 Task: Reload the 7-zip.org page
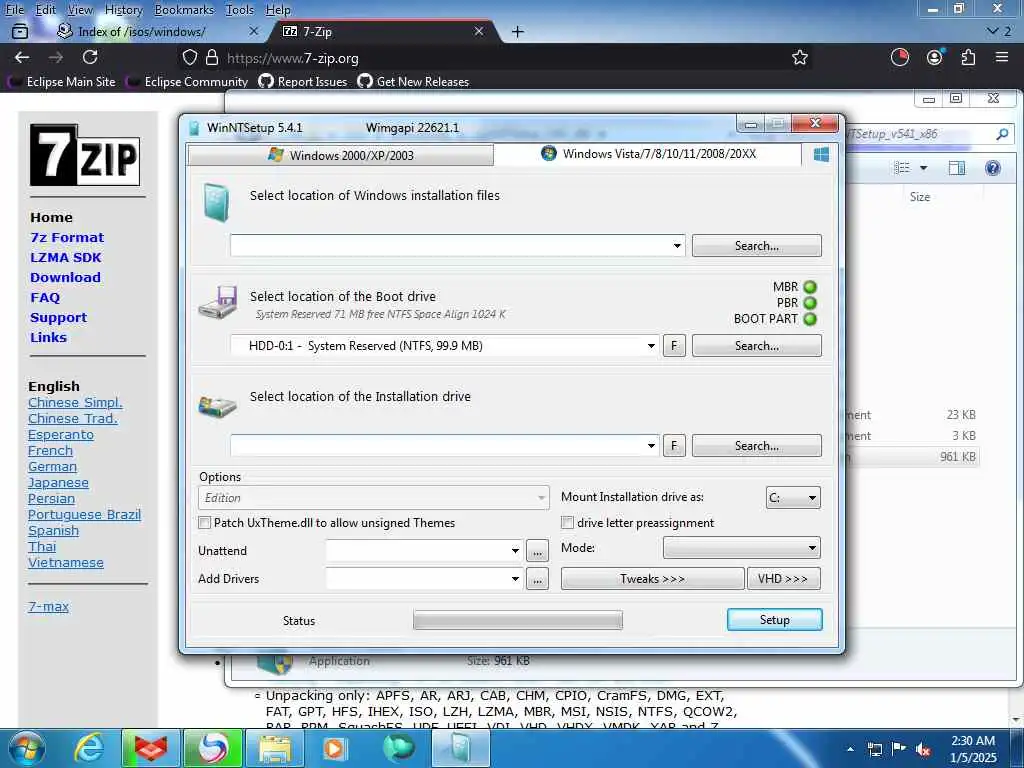[90, 57]
